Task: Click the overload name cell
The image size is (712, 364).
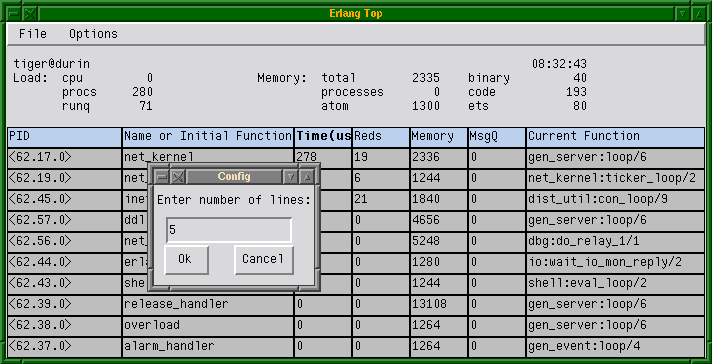Action: coord(208,325)
